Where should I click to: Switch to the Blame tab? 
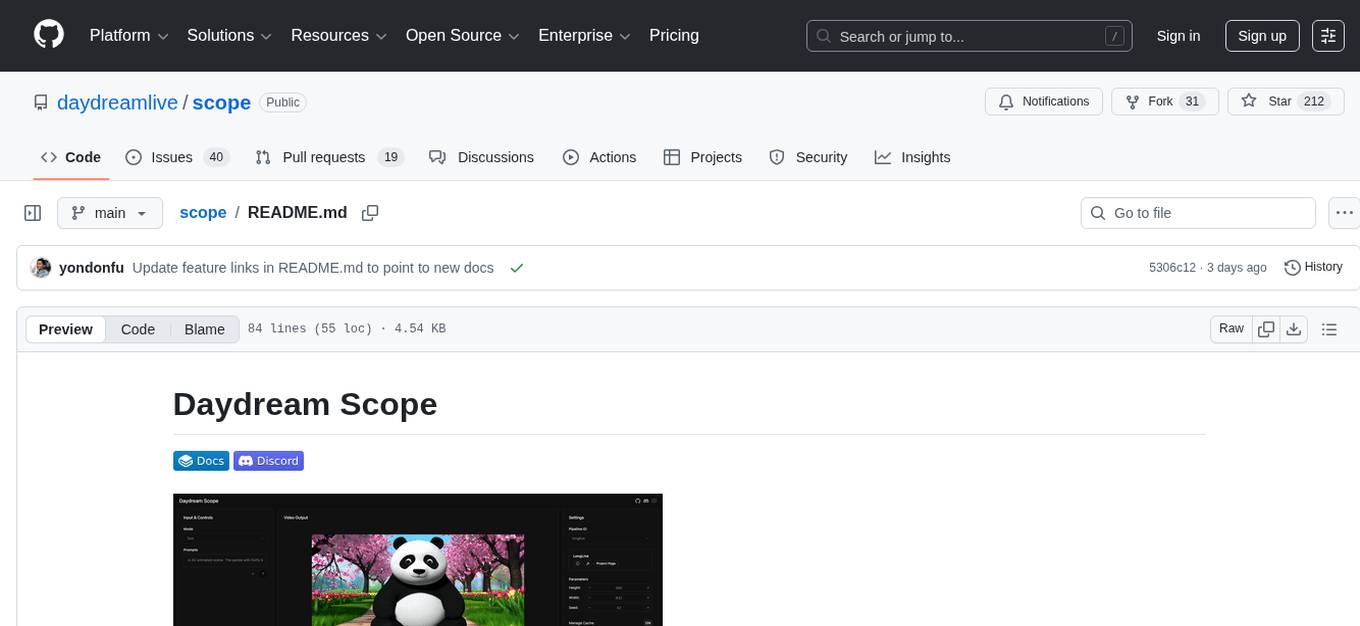pos(204,329)
